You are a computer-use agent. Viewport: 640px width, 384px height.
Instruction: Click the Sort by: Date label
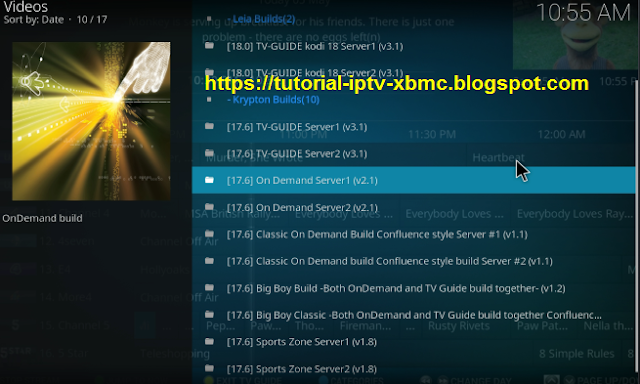click(x=34, y=20)
